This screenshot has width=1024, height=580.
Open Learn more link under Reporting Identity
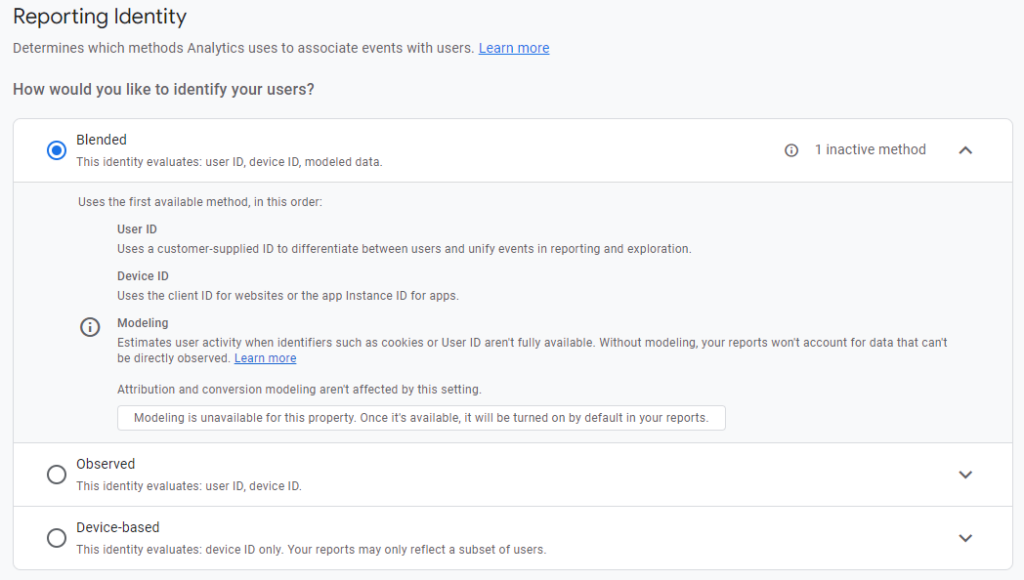[x=514, y=48]
